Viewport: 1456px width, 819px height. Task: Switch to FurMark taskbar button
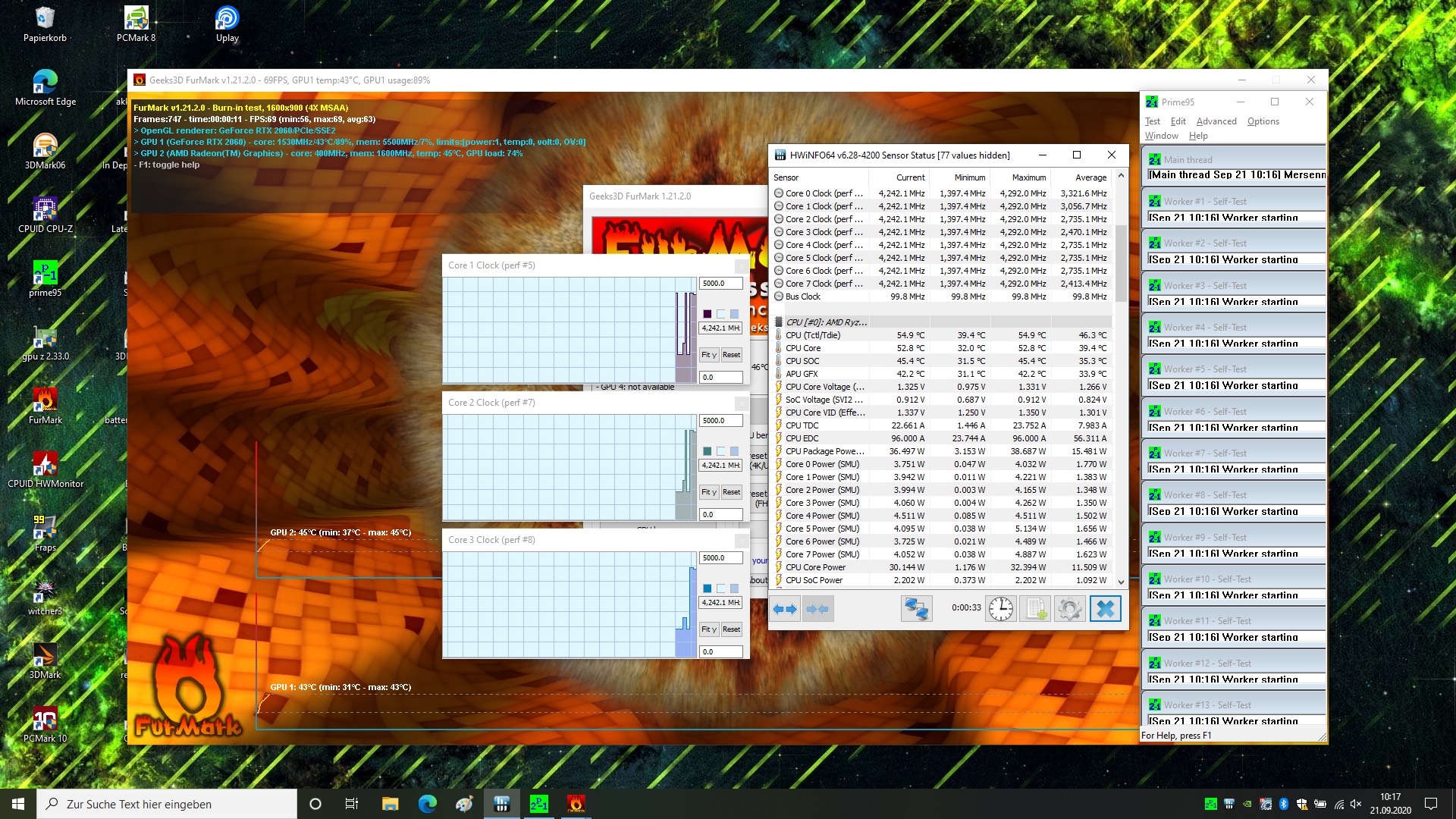click(576, 804)
